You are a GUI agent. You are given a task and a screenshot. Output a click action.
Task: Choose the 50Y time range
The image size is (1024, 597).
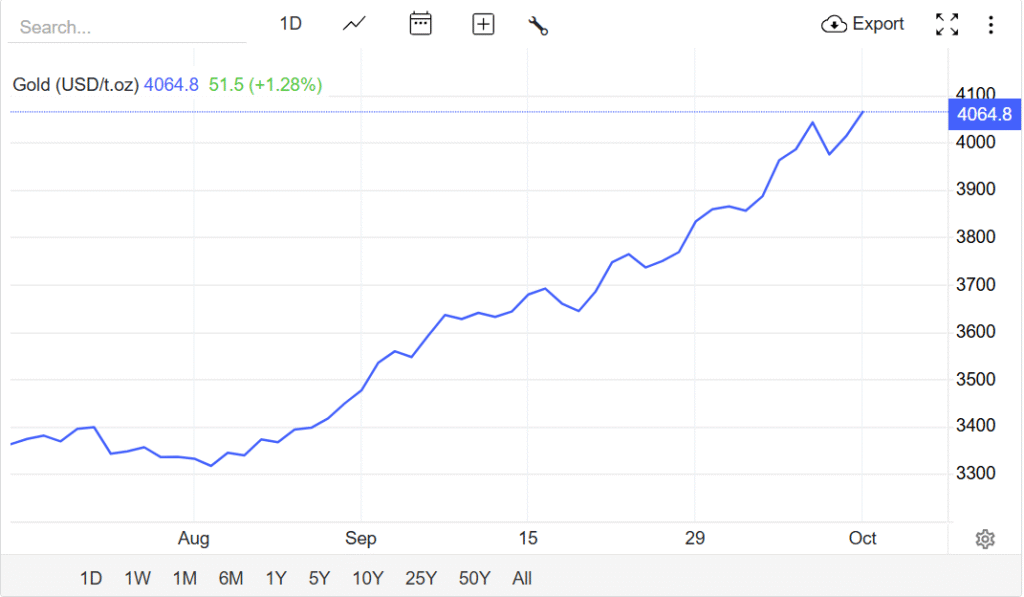[x=474, y=578]
